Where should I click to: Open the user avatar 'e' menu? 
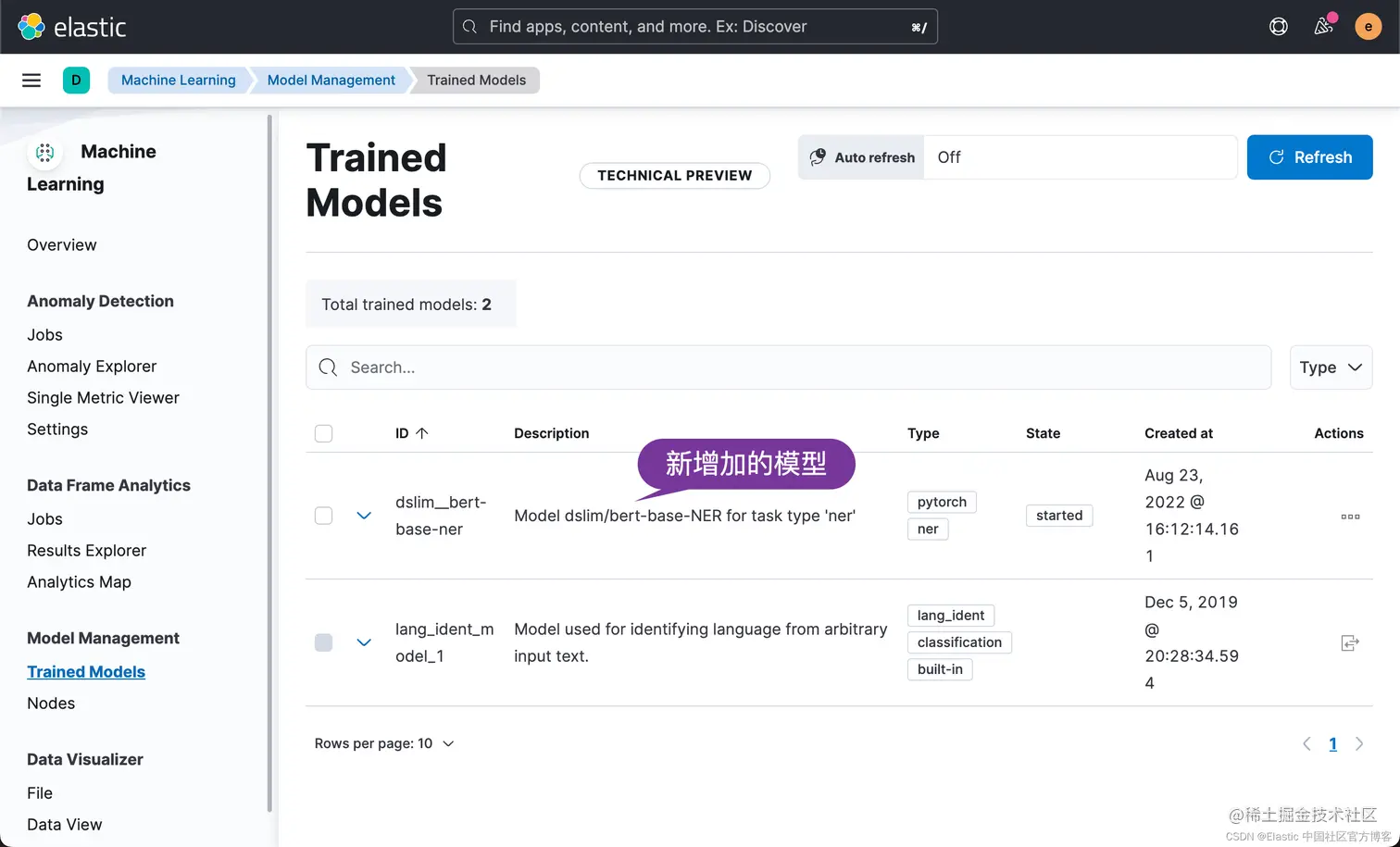pos(1369,27)
